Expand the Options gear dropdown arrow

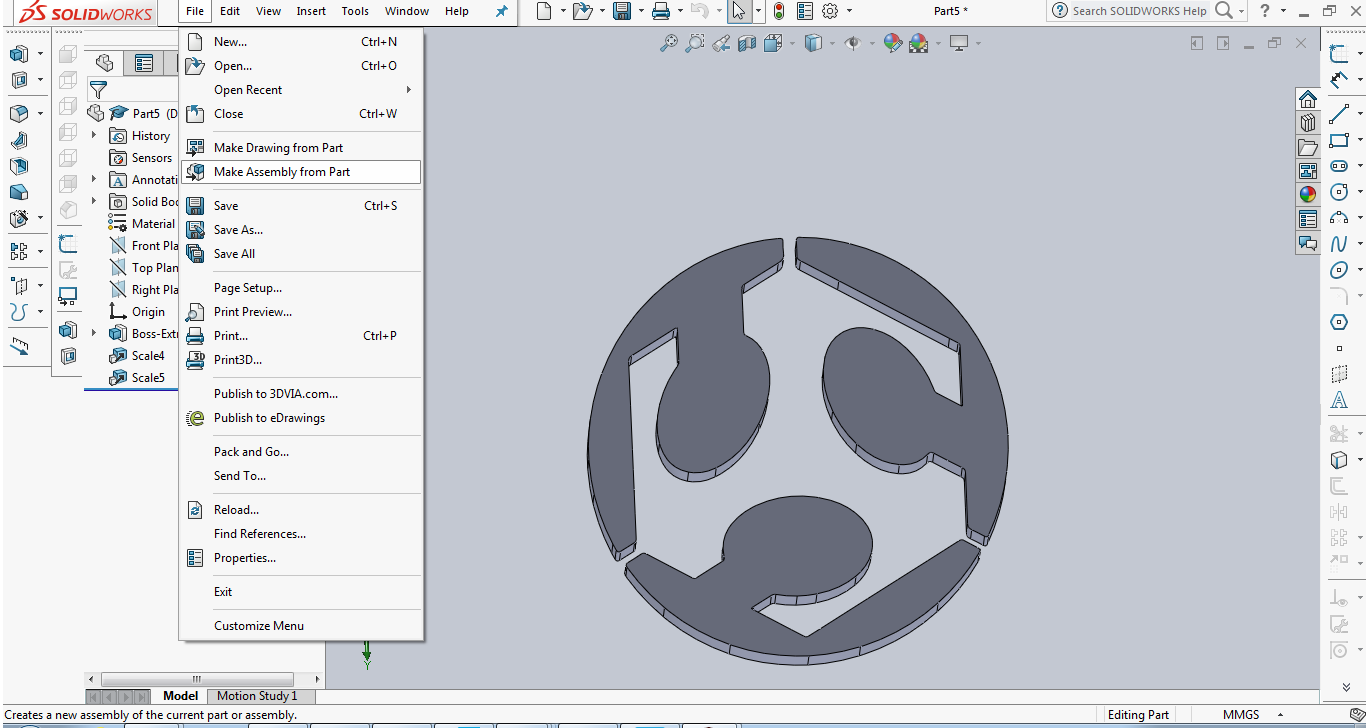tap(849, 11)
